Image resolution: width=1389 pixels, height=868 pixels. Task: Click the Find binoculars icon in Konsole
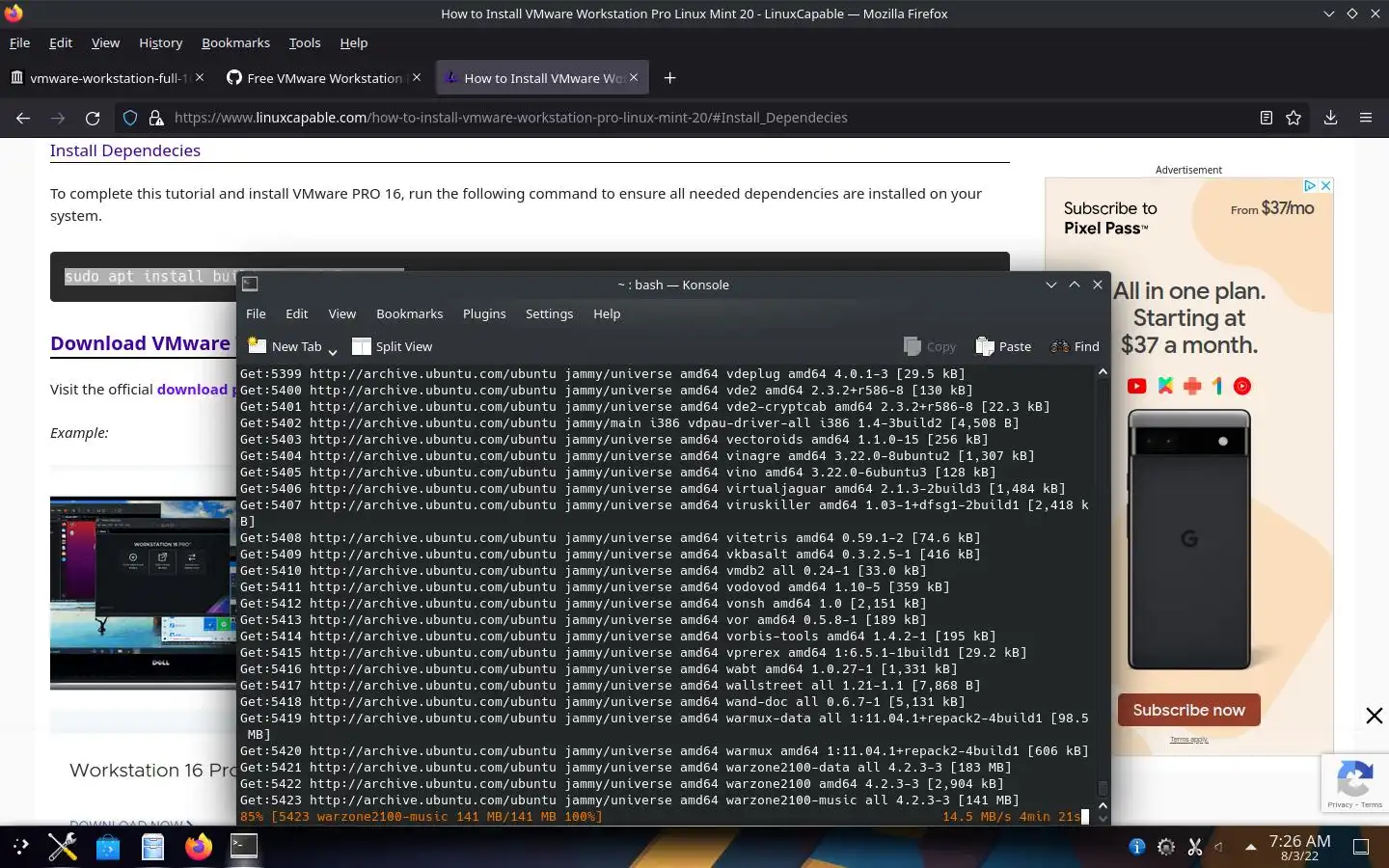click(x=1059, y=346)
